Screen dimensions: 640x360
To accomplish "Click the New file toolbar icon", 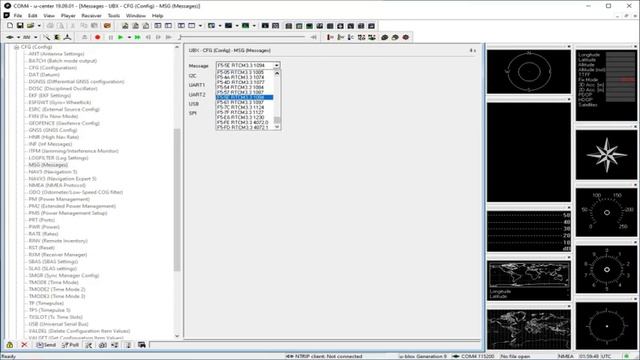I will (10, 26).
